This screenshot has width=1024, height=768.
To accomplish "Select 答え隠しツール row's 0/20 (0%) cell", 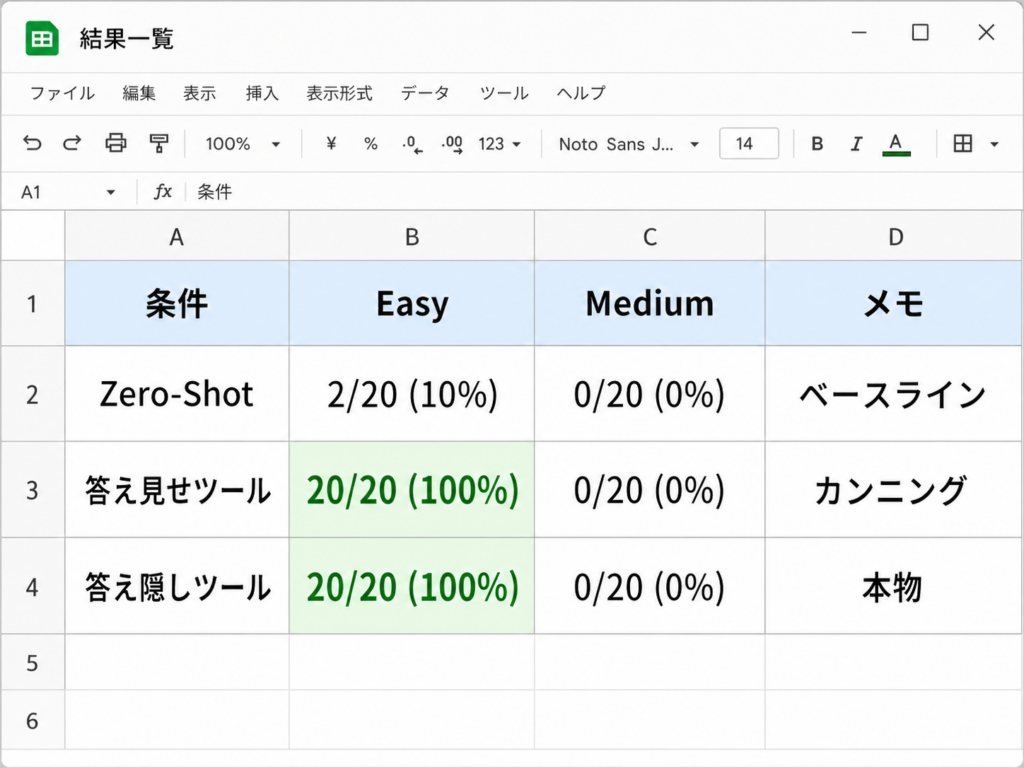I will [649, 586].
